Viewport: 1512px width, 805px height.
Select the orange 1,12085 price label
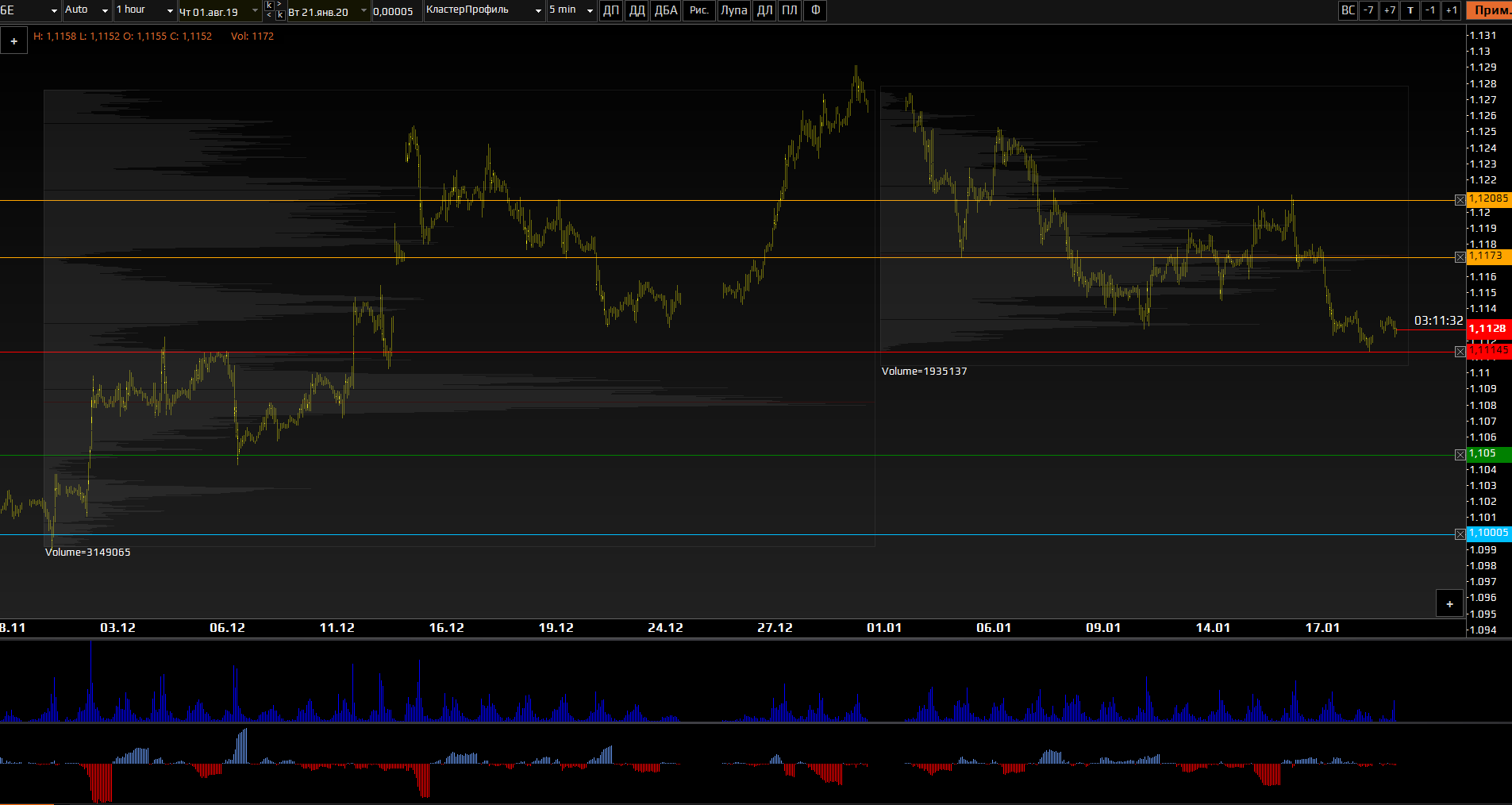tap(1489, 198)
